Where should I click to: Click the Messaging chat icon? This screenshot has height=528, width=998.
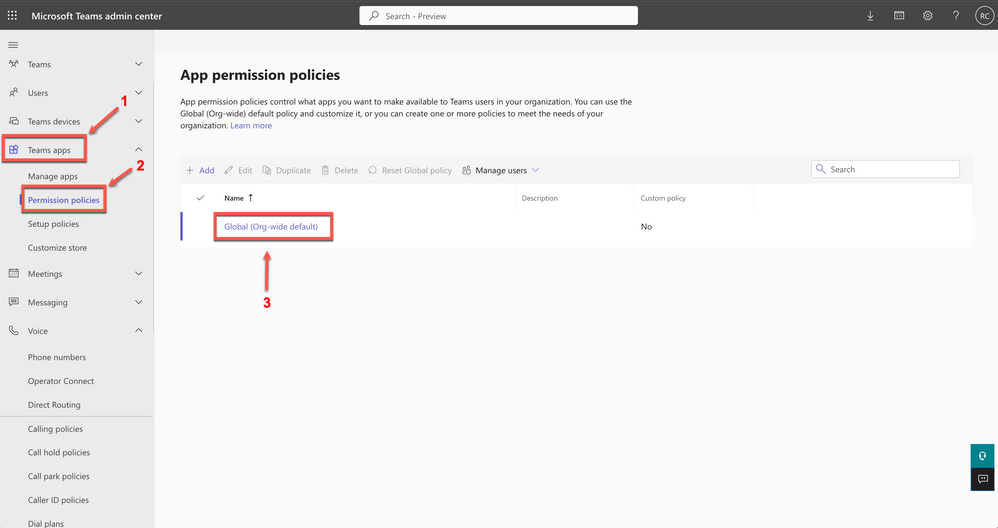point(13,302)
